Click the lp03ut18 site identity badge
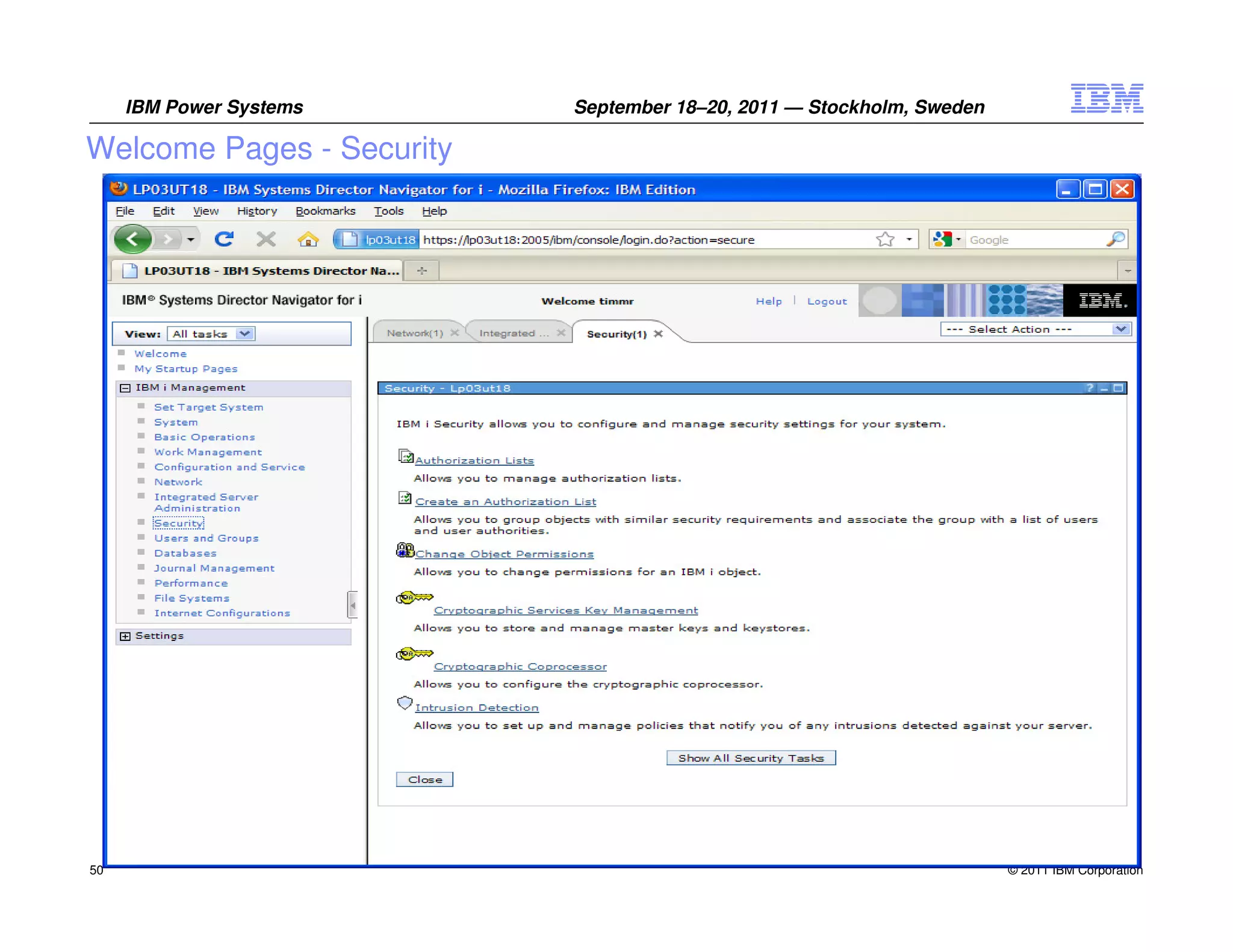1233x952 pixels. [x=377, y=240]
